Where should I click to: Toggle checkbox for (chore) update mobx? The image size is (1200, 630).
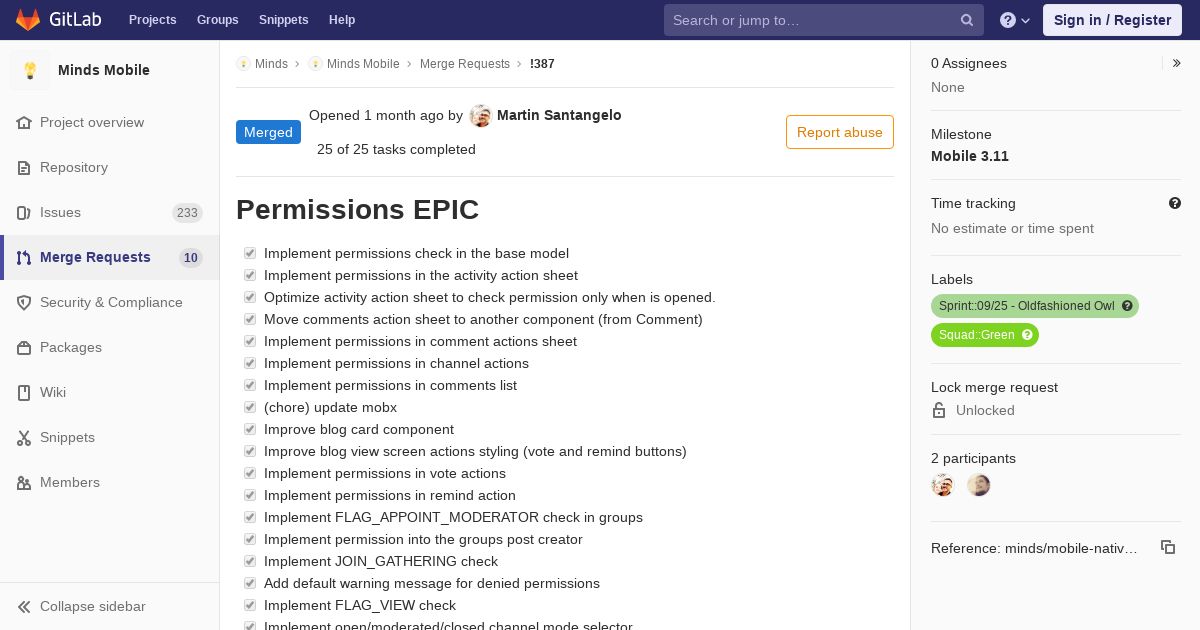(250, 407)
